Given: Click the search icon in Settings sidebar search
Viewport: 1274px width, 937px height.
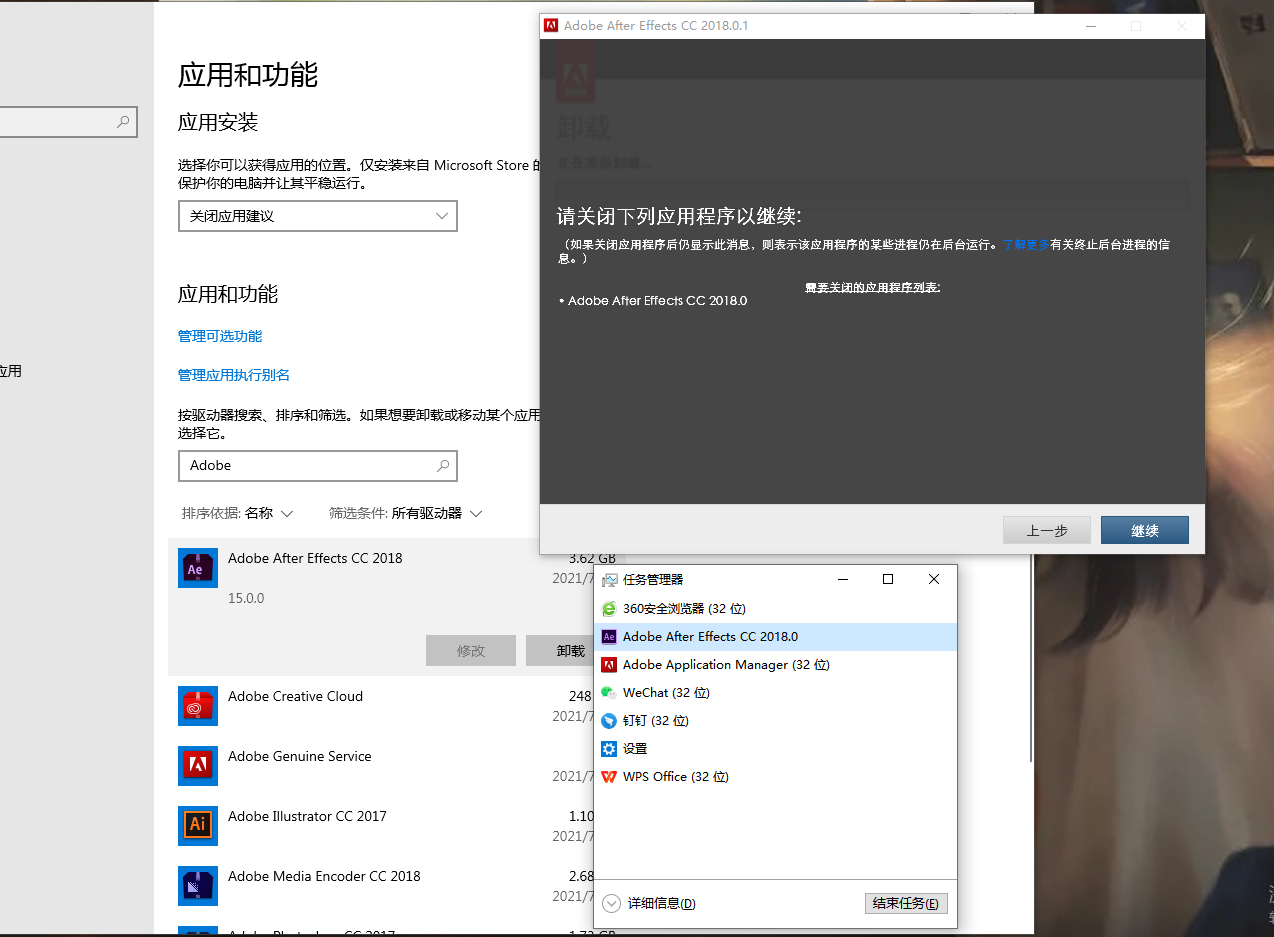Looking at the screenshot, I should pos(123,122).
